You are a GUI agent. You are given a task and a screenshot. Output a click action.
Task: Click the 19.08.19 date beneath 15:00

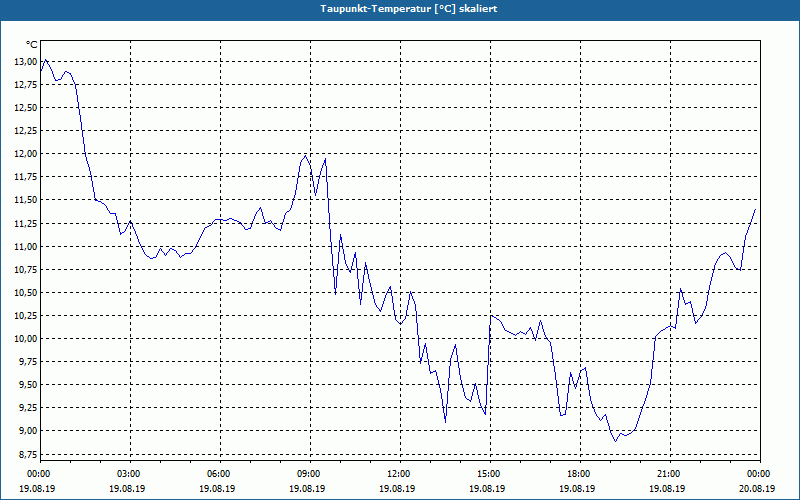point(487,488)
